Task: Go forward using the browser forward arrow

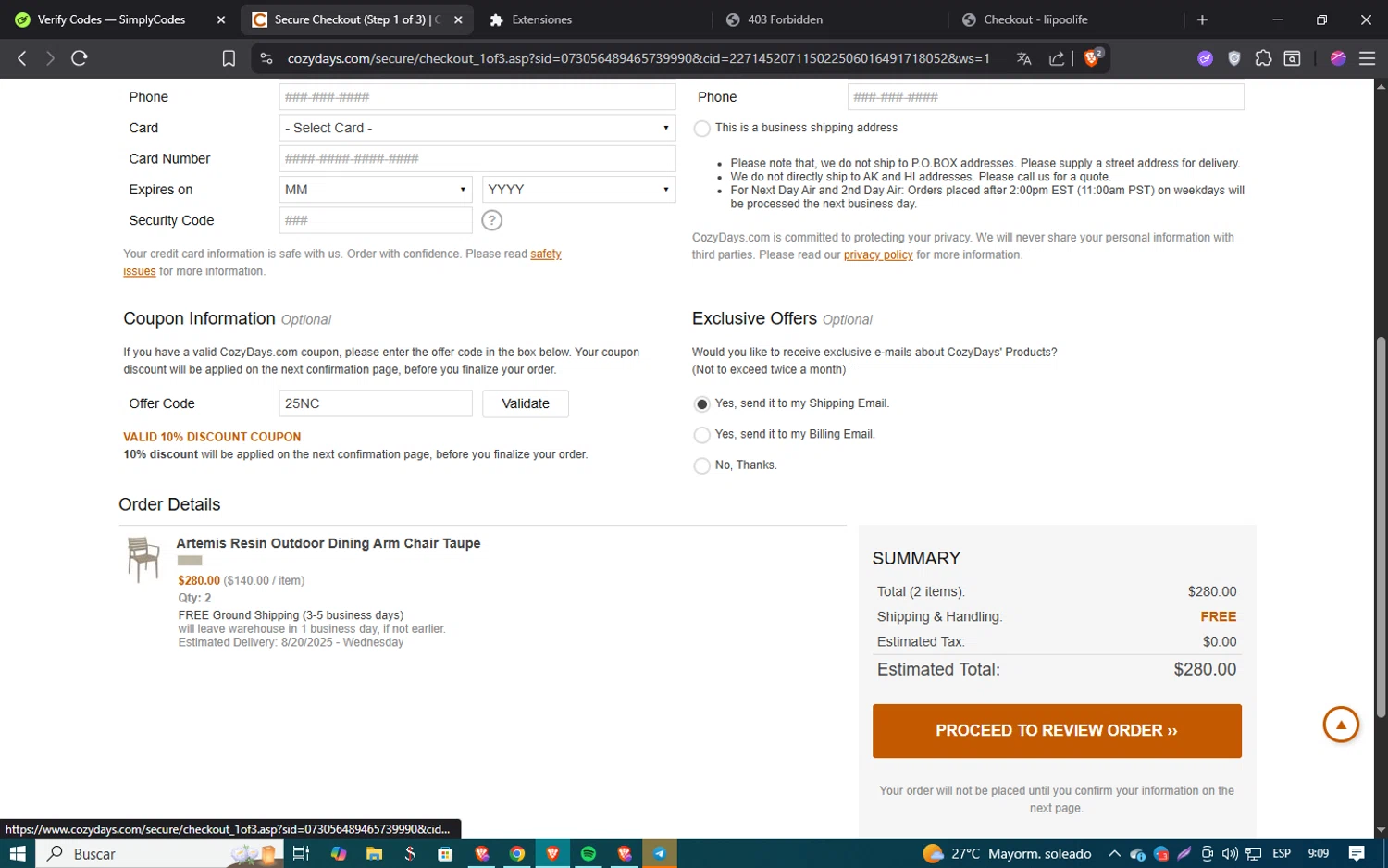Action: click(50, 58)
